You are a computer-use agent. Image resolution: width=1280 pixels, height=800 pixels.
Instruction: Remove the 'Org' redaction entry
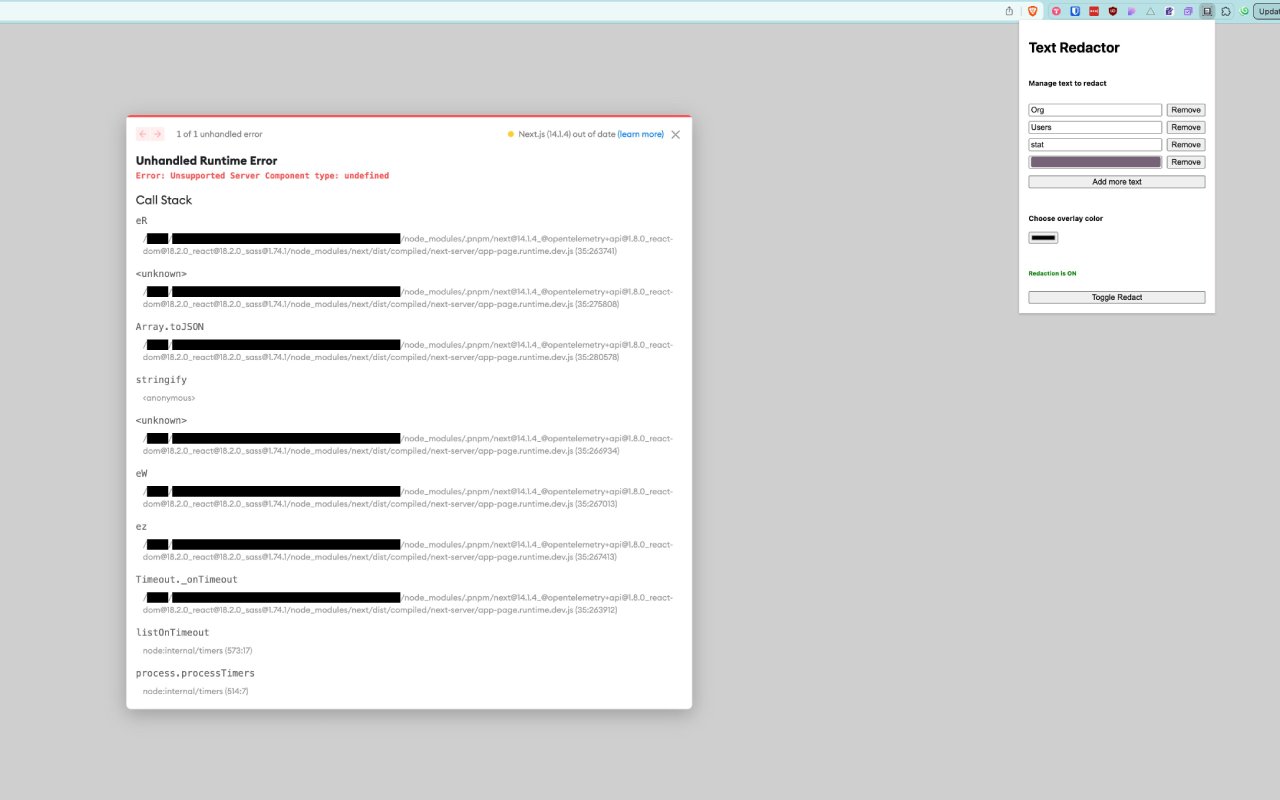coord(1186,110)
